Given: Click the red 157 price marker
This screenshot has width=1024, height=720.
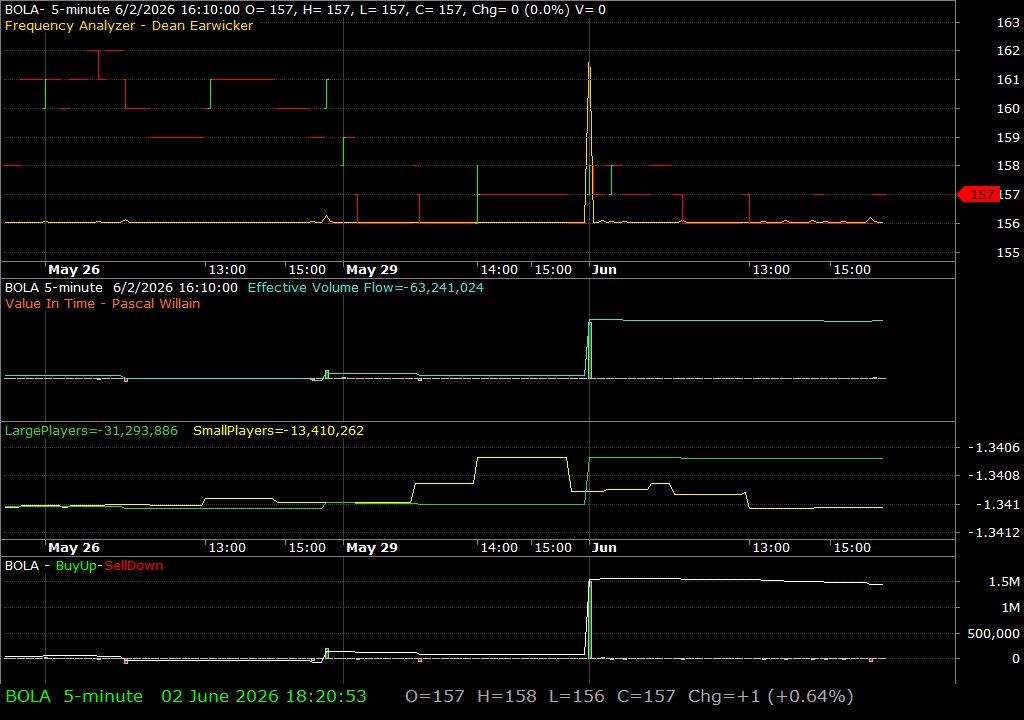Looking at the screenshot, I should pyautogui.click(x=978, y=195).
